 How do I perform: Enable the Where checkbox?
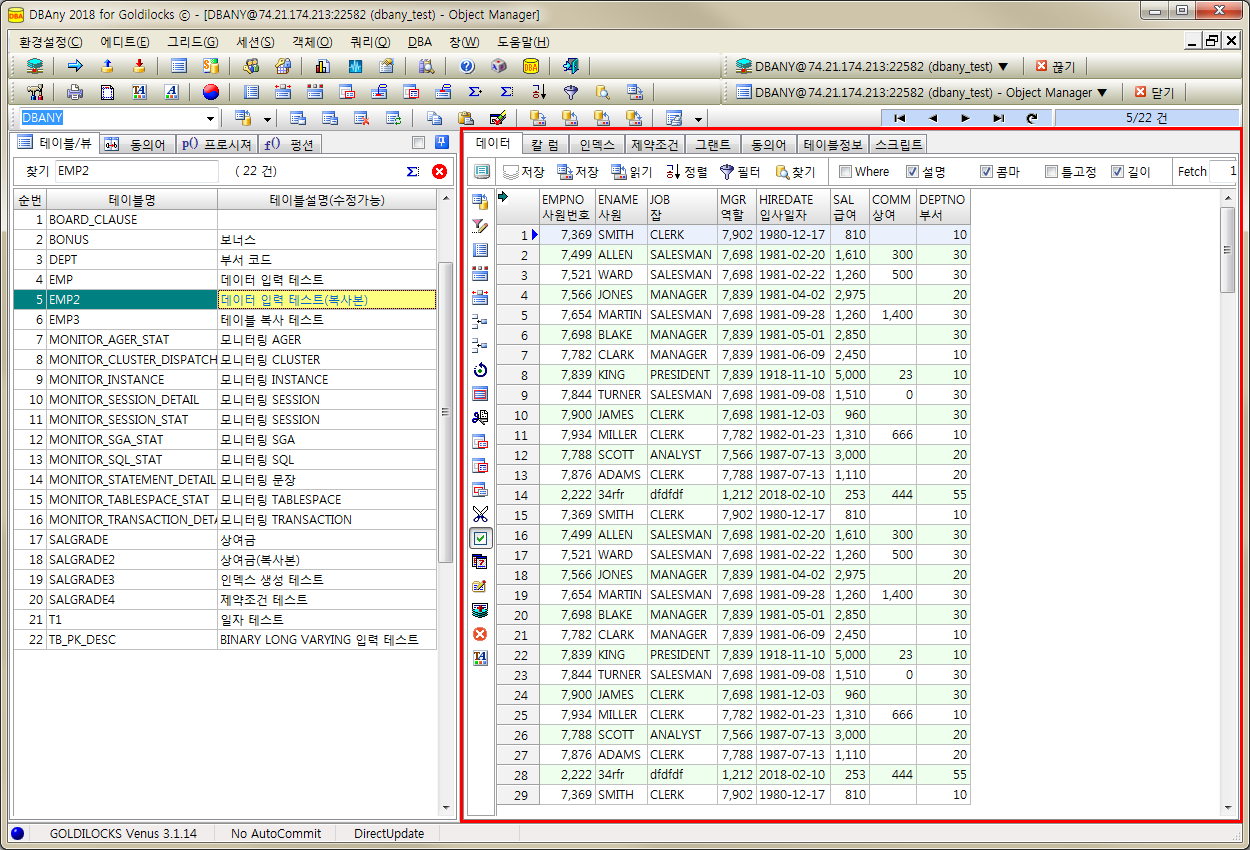tap(846, 172)
